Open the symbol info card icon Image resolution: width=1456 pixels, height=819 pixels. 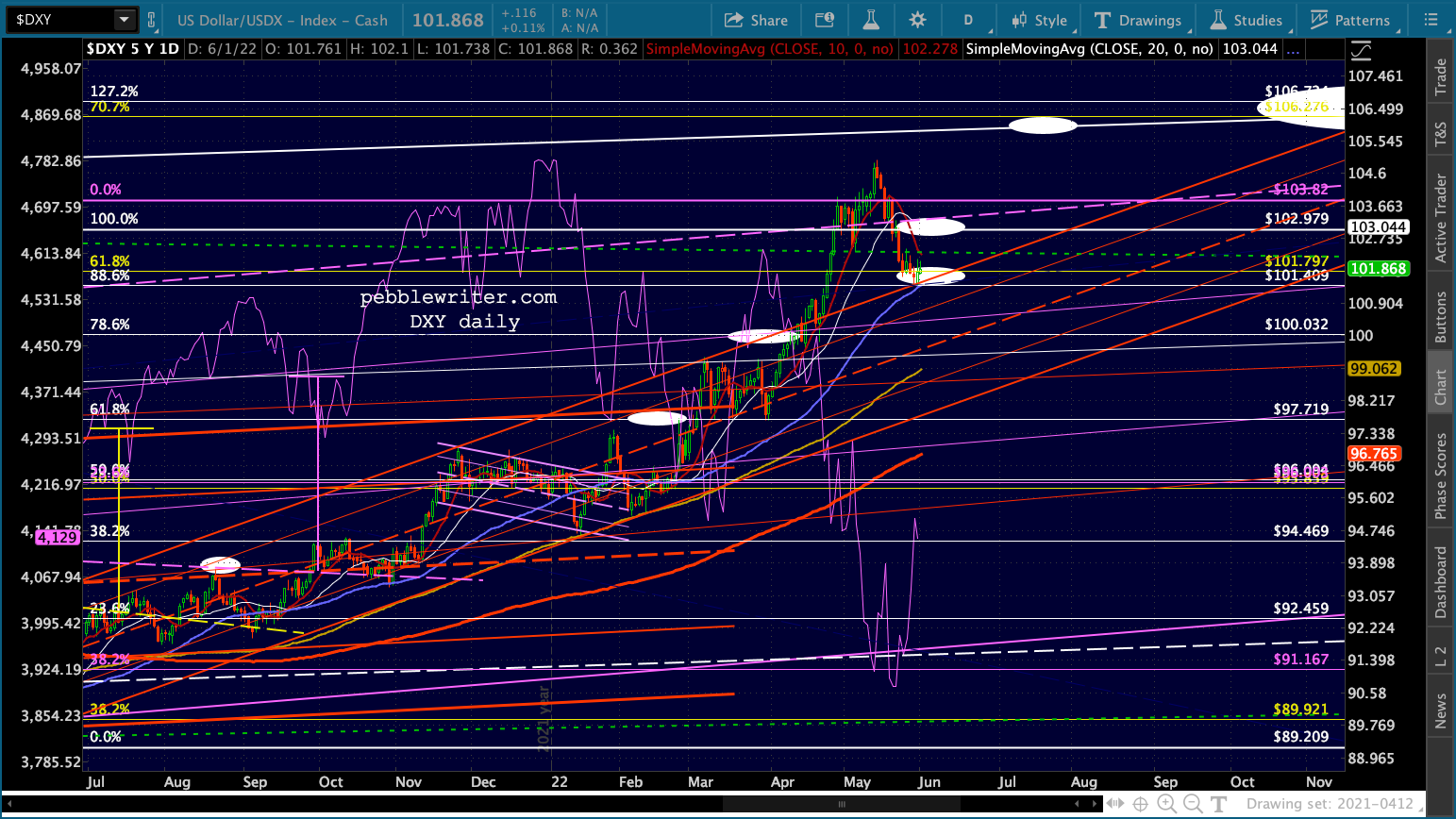825,20
